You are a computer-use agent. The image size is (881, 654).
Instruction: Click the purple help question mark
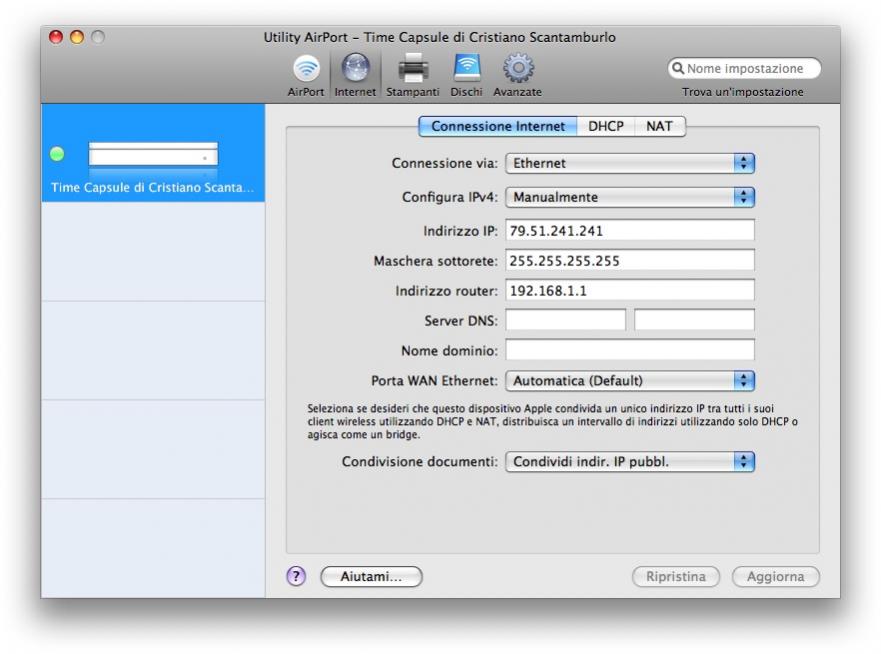click(296, 576)
